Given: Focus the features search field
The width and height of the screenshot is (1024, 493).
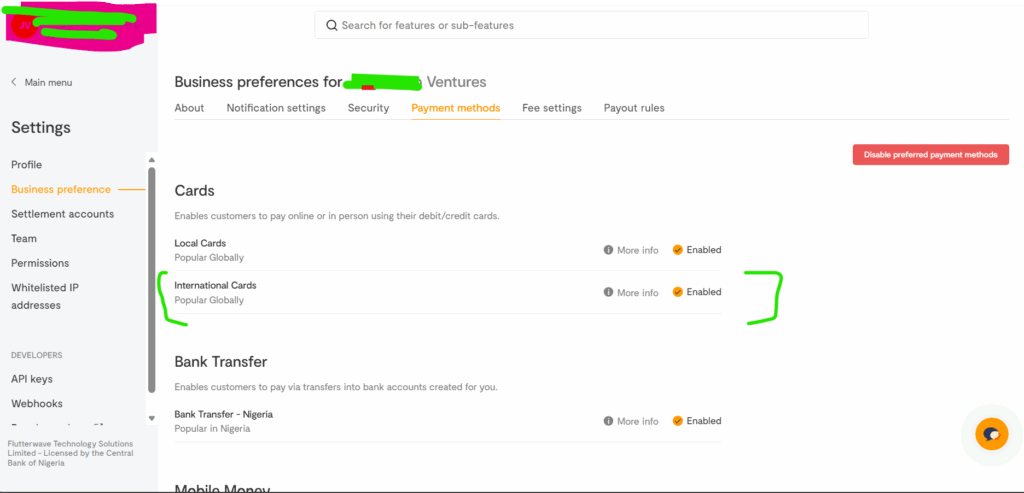Looking at the screenshot, I should coord(600,25).
